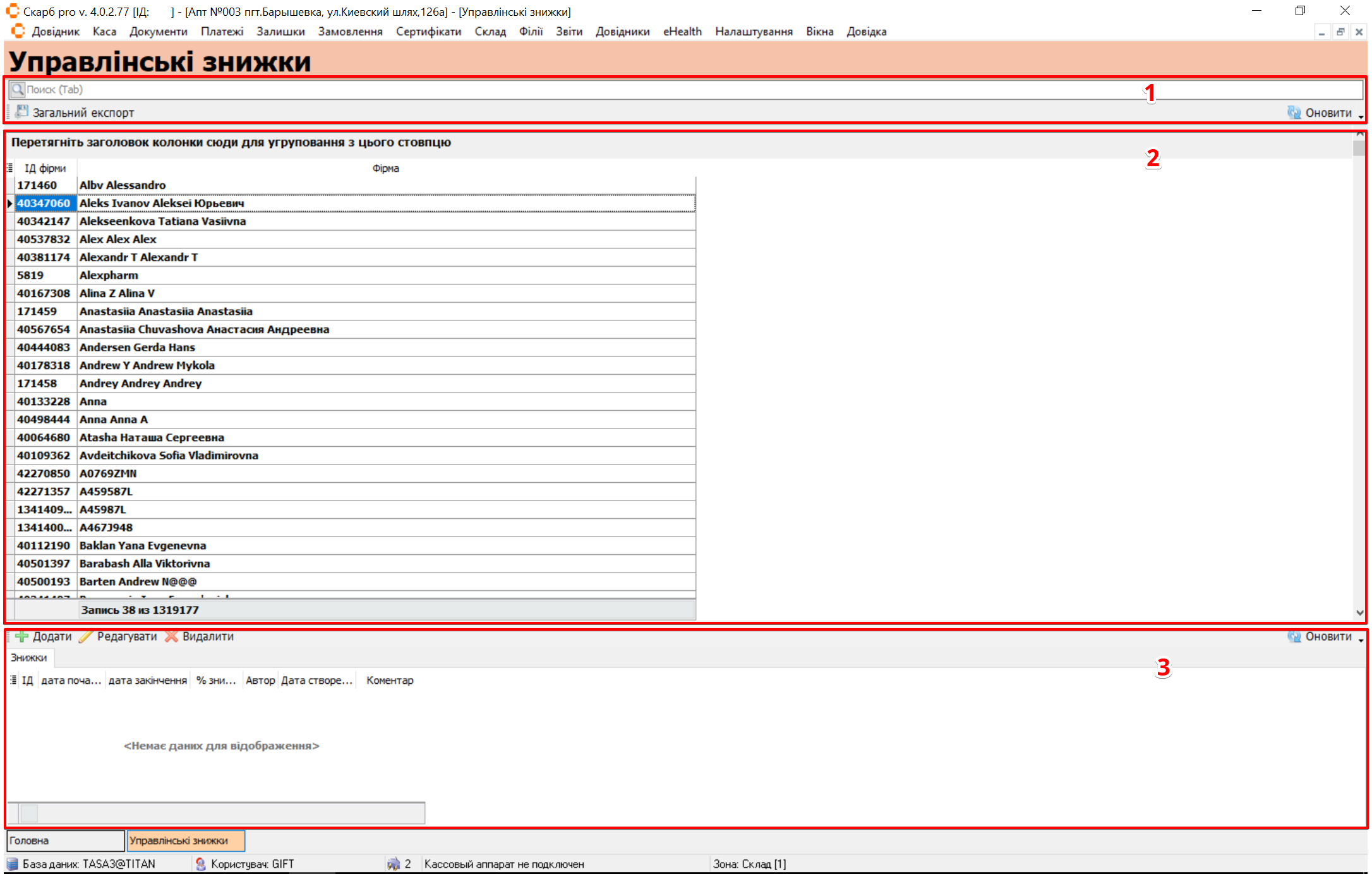The width and height of the screenshot is (1372, 874).
Task: Click the user icon next to Користувач
Action: (201, 864)
